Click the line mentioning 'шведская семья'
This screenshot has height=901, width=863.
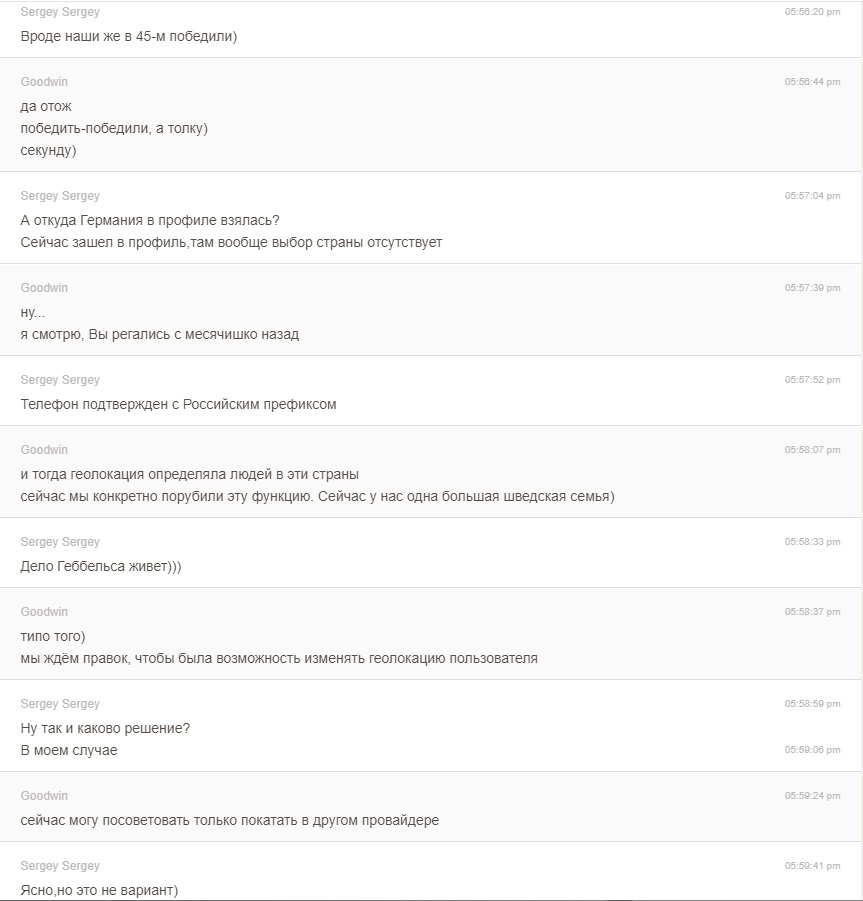(x=317, y=497)
